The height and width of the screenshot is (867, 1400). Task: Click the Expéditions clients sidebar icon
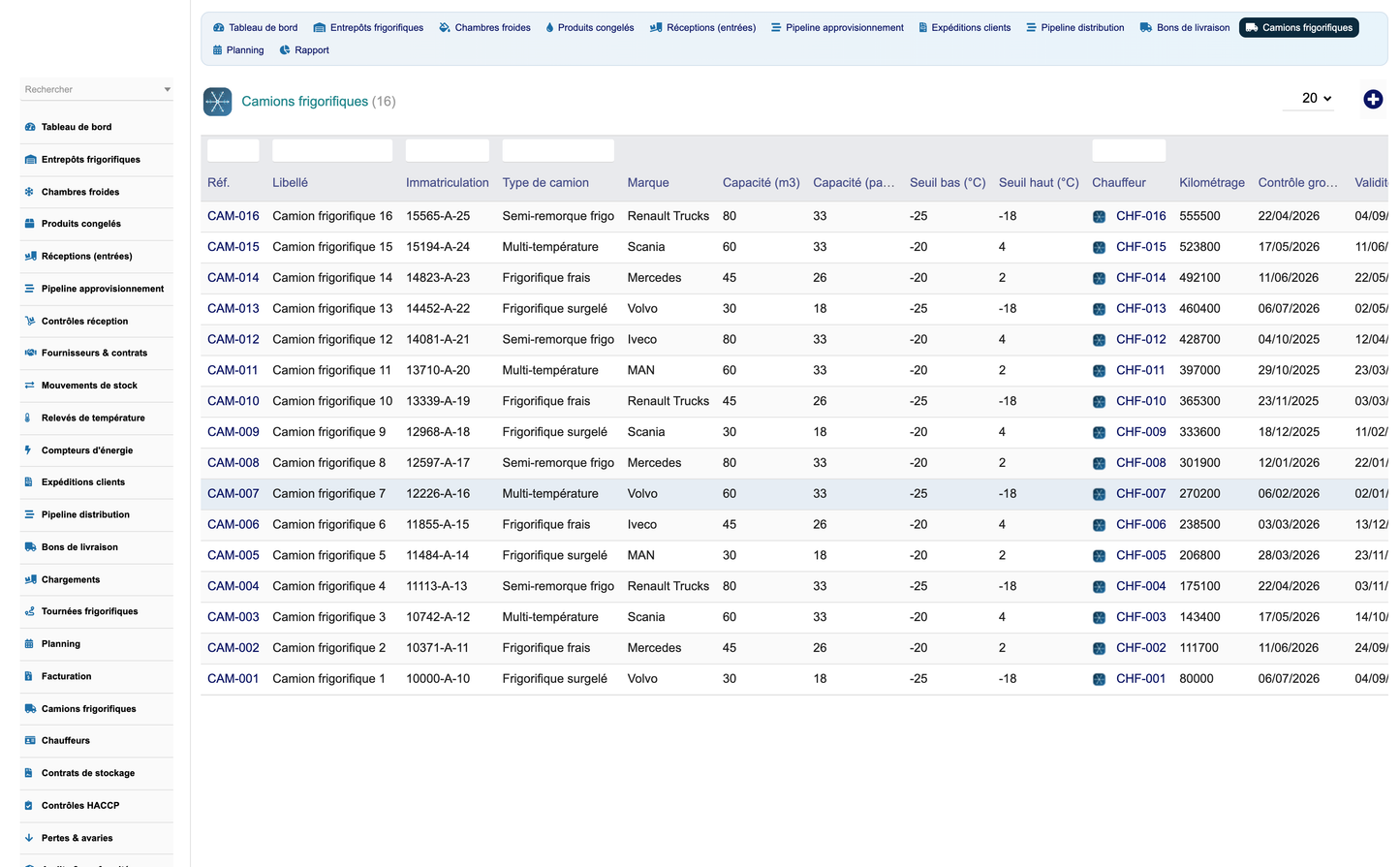point(29,482)
